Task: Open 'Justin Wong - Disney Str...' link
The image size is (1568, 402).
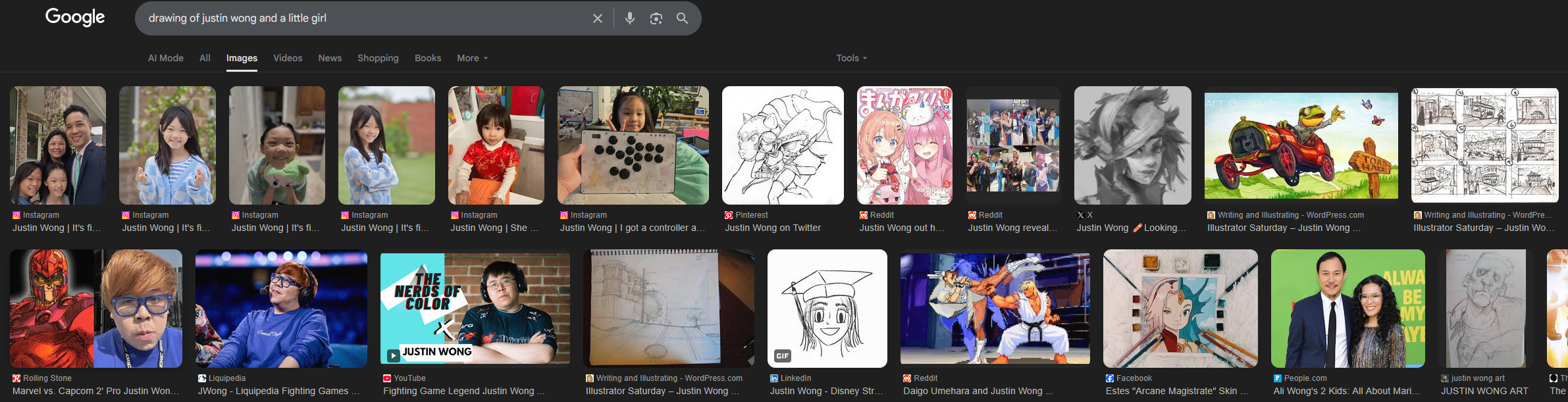Action: 827,391
